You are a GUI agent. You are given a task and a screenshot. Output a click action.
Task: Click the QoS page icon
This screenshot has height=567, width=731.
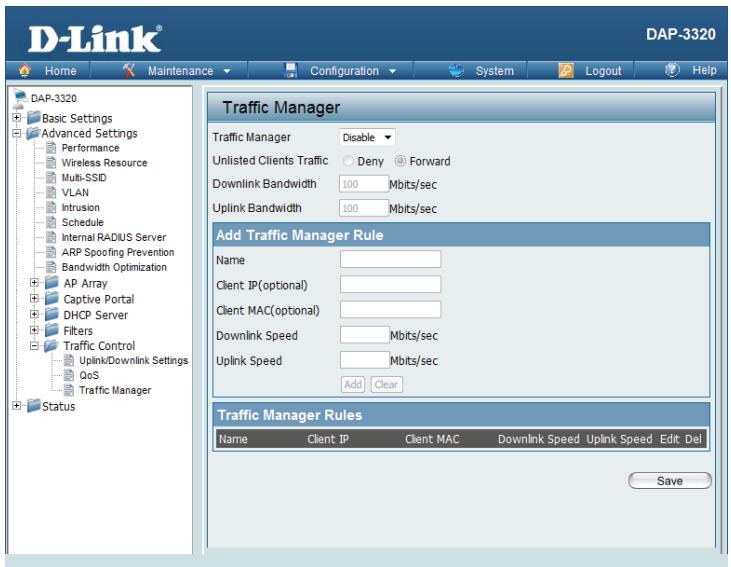69,375
